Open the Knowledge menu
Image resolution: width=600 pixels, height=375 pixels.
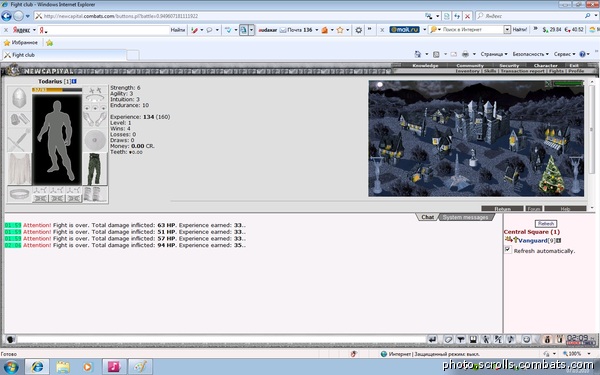425,65
